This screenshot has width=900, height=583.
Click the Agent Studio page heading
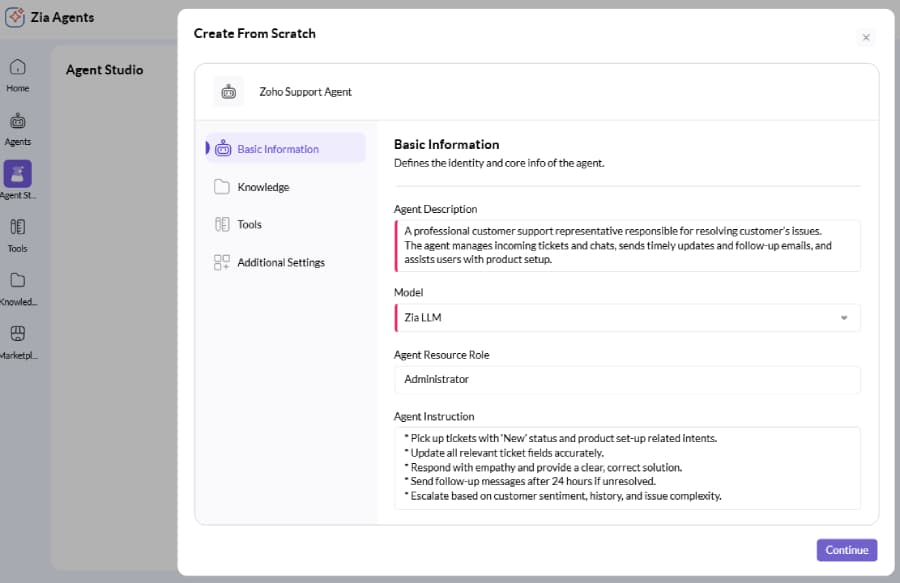pos(104,70)
